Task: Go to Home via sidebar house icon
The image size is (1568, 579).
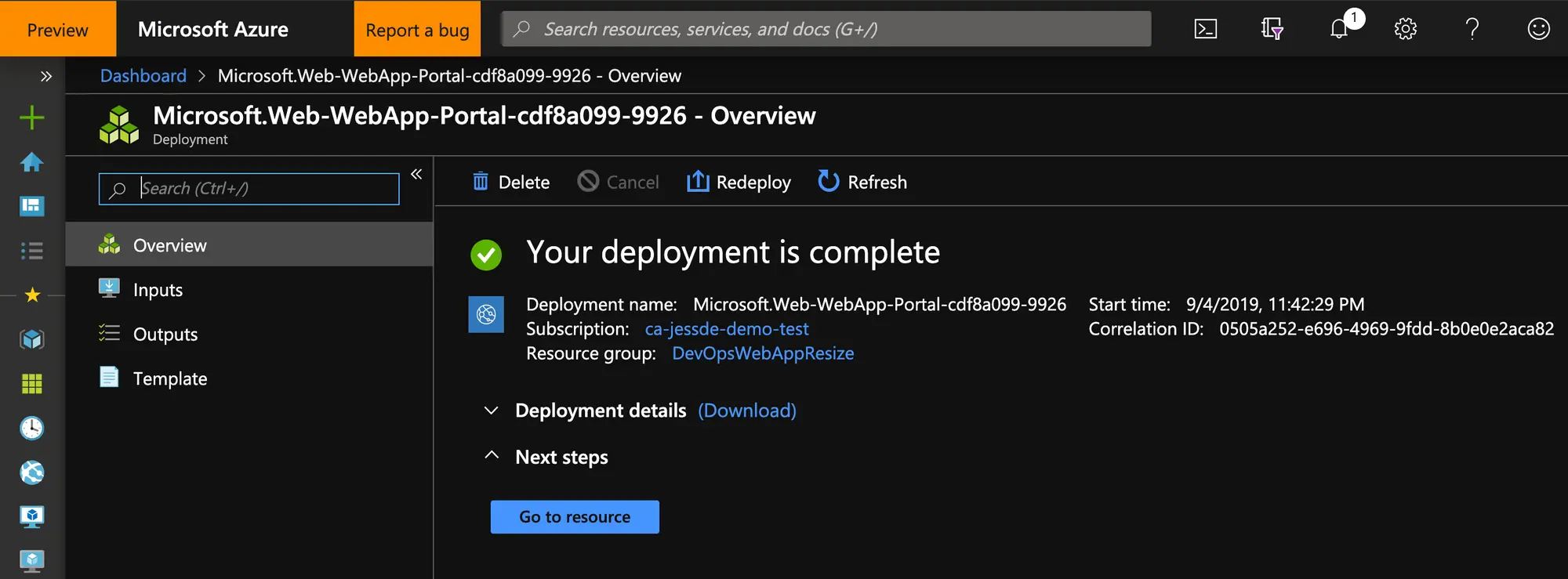Action: pos(32,162)
